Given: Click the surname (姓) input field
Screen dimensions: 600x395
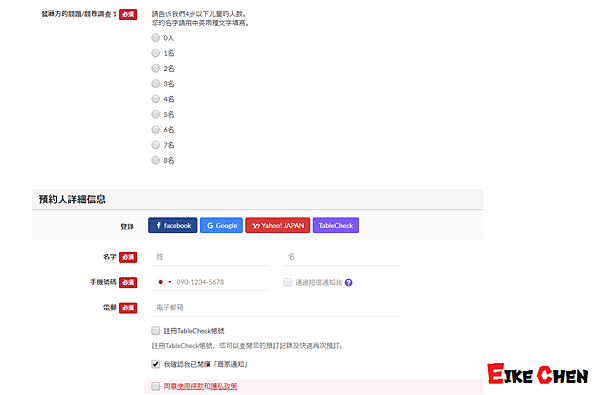Looking at the screenshot, I should tap(210, 257).
